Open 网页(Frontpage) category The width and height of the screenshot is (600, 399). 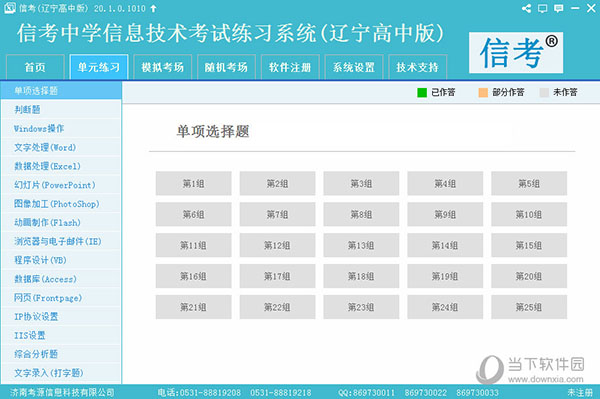coord(61,298)
